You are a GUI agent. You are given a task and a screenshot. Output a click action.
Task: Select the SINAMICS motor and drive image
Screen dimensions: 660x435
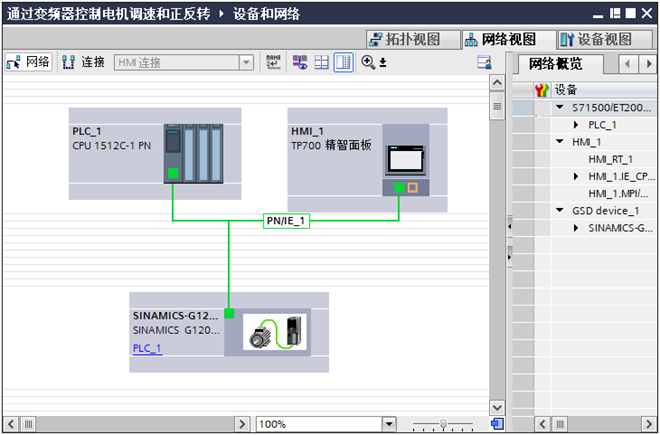[x=275, y=332]
